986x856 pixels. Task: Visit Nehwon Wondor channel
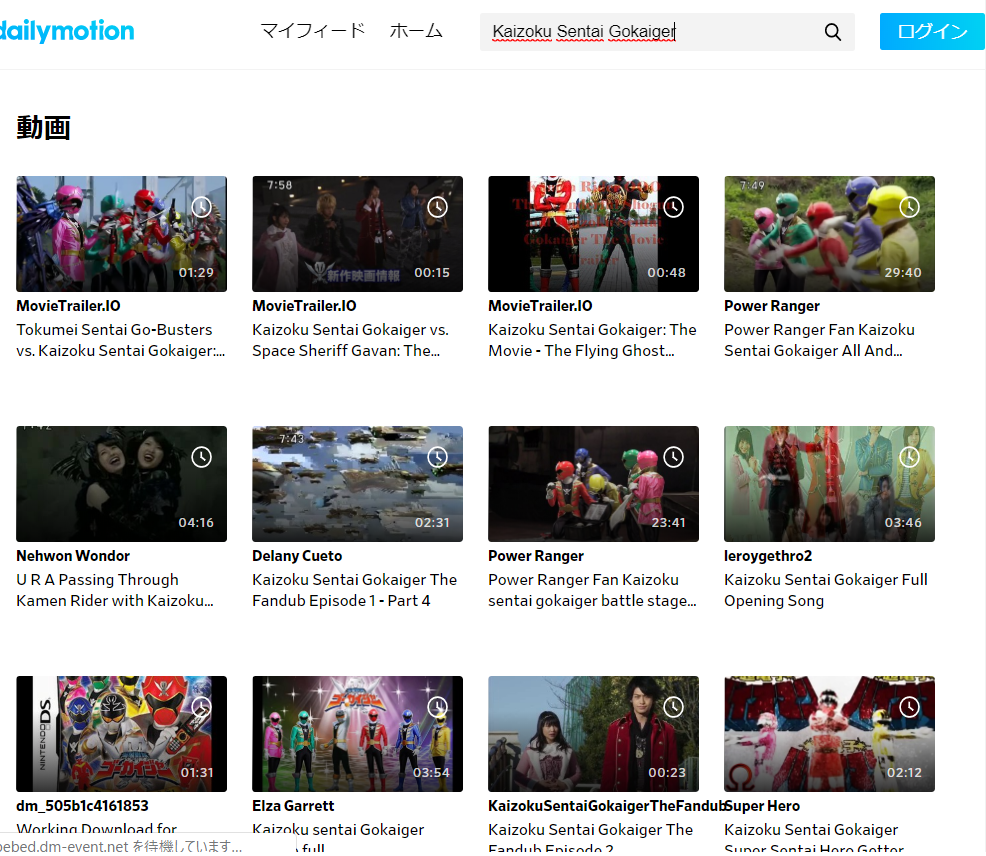coord(73,556)
